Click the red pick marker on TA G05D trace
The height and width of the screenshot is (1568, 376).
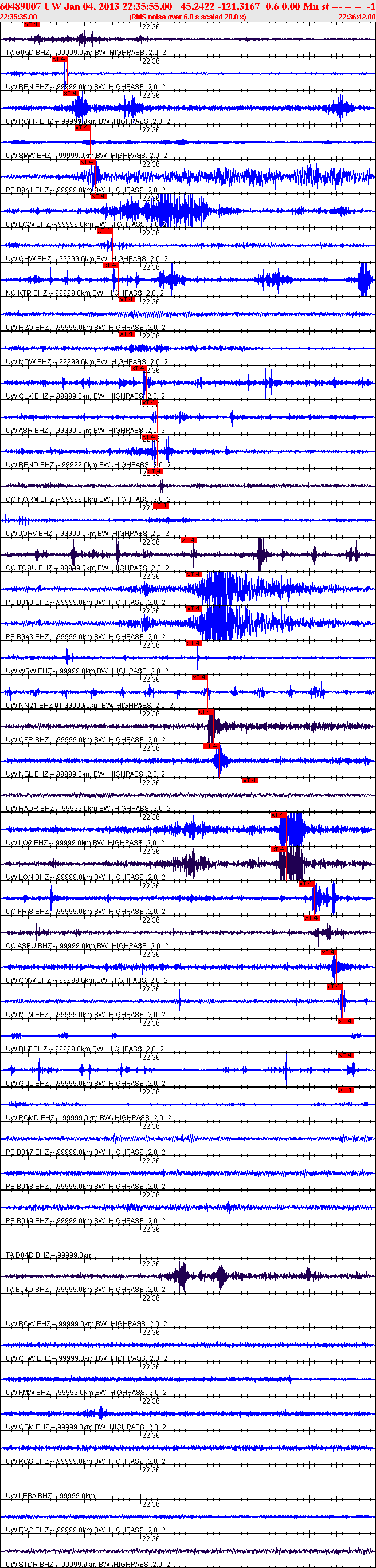click(x=32, y=25)
